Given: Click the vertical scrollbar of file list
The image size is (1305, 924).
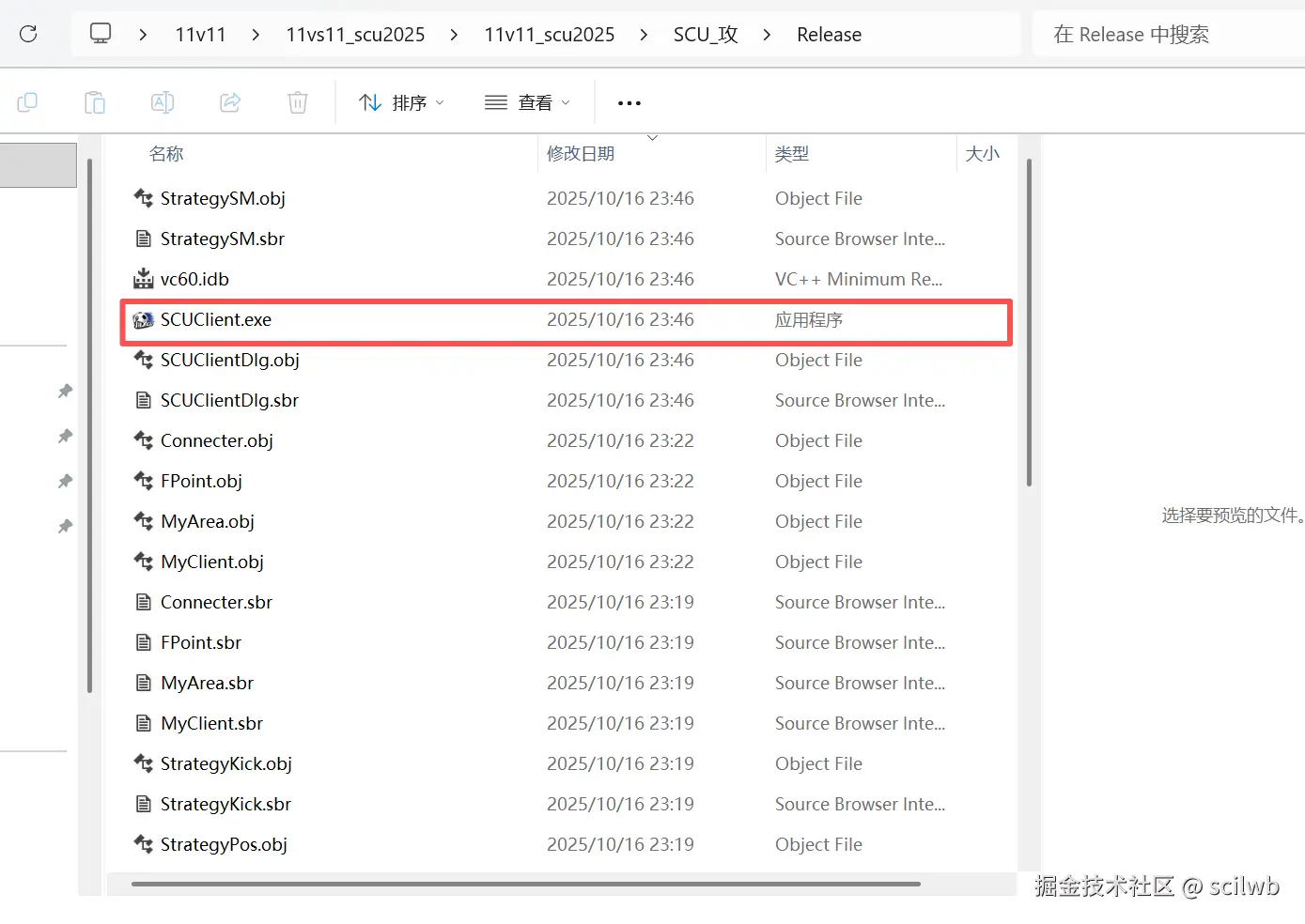Looking at the screenshot, I should [1029, 322].
